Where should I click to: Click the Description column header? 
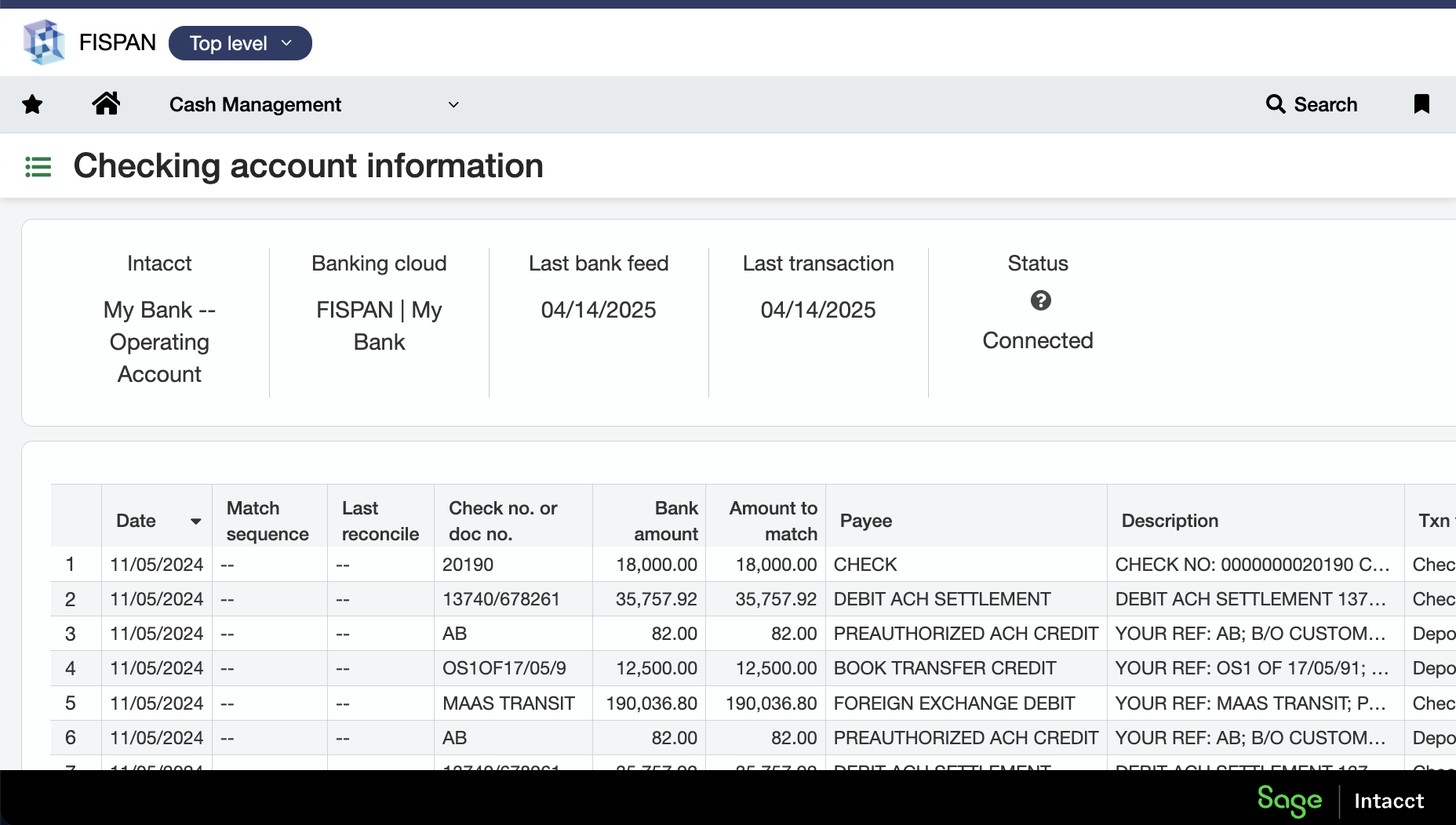click(x=1170, y=521)
